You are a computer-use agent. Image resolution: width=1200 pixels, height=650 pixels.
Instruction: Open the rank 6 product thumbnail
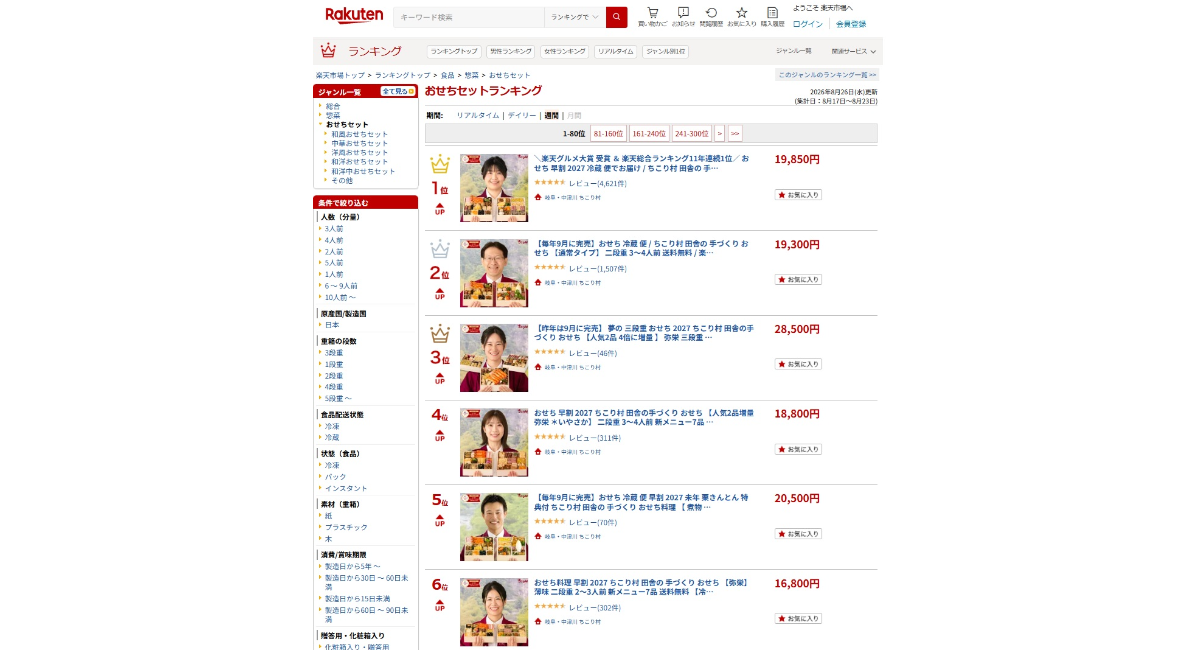[494, 612]
